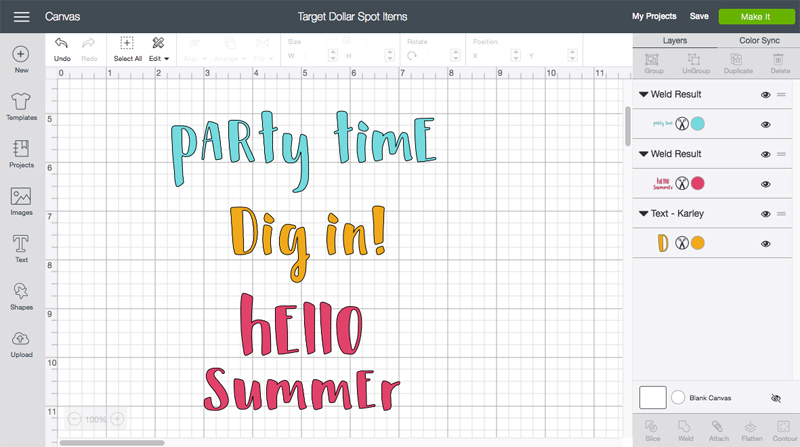
Task: Click the pink color swatch
Action: click(x=697, y=183)
